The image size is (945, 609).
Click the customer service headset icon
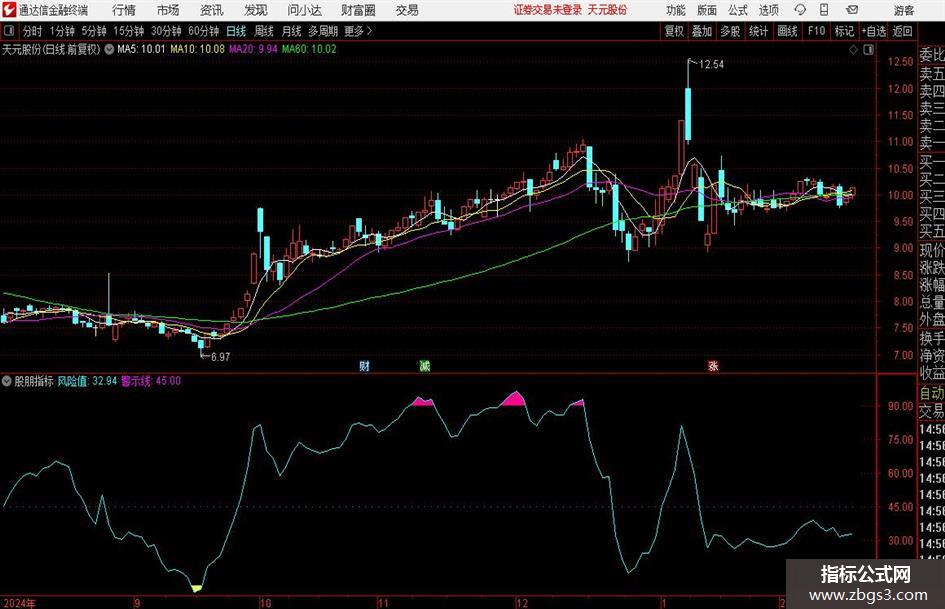(x=800, y=10)
